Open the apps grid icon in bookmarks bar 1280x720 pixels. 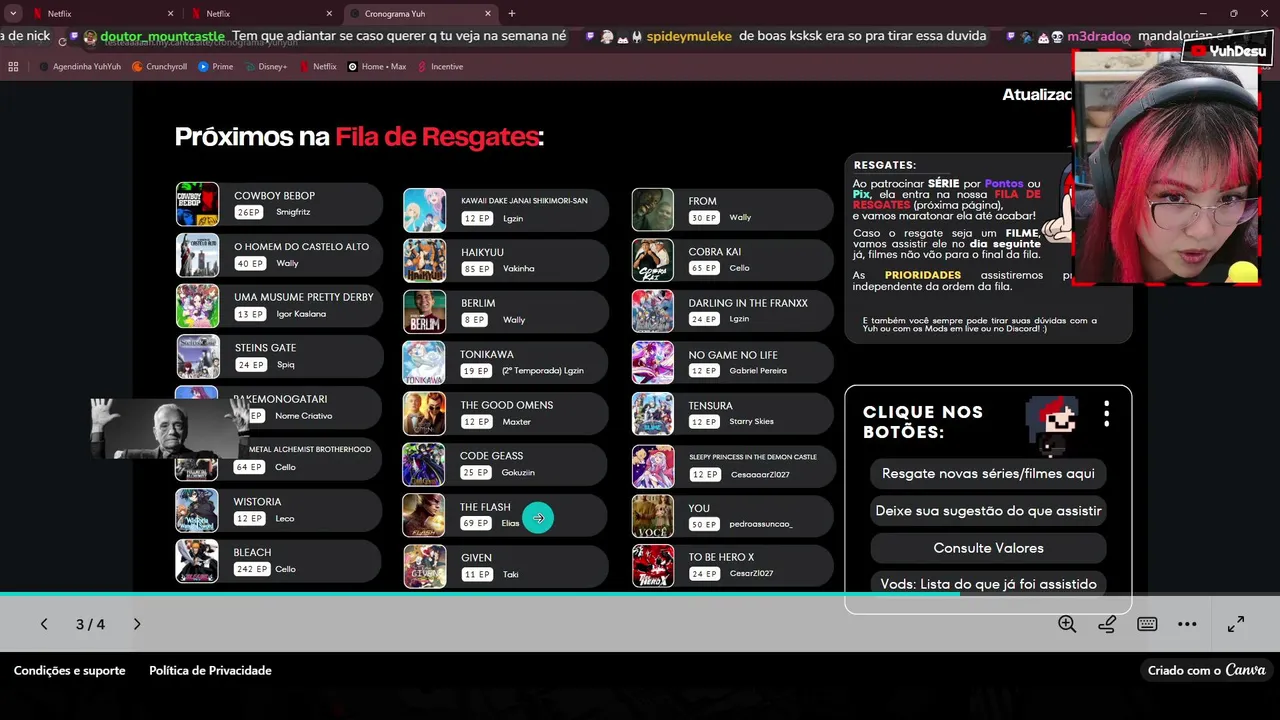pos(13,67)
